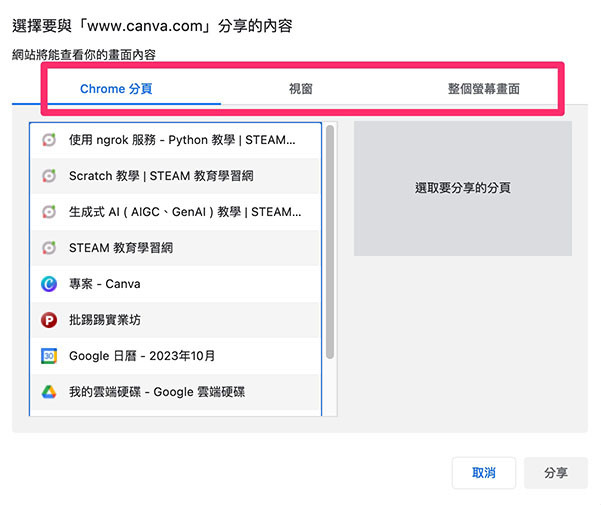Viewport: 601px width, 505px height.
Task: Click the tab list vertical scrollbar
Action: 330,242
